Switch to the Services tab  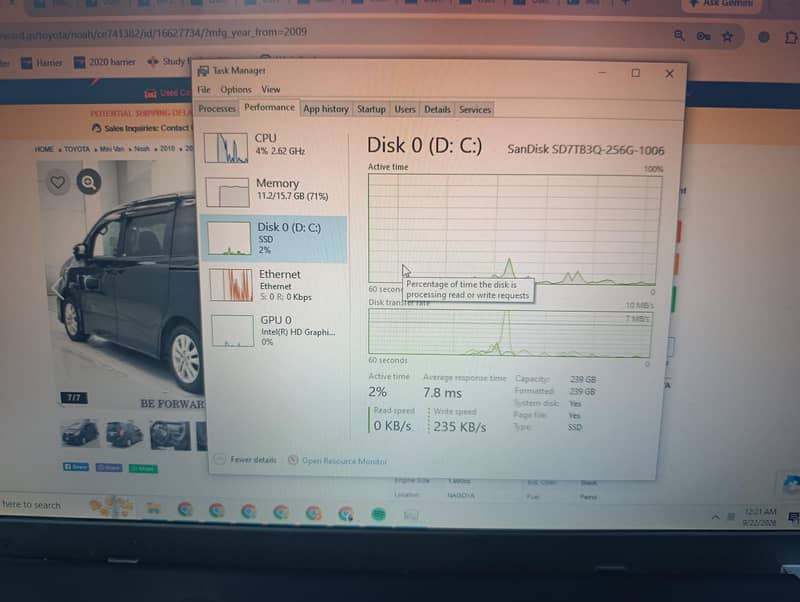pos(474,109)
